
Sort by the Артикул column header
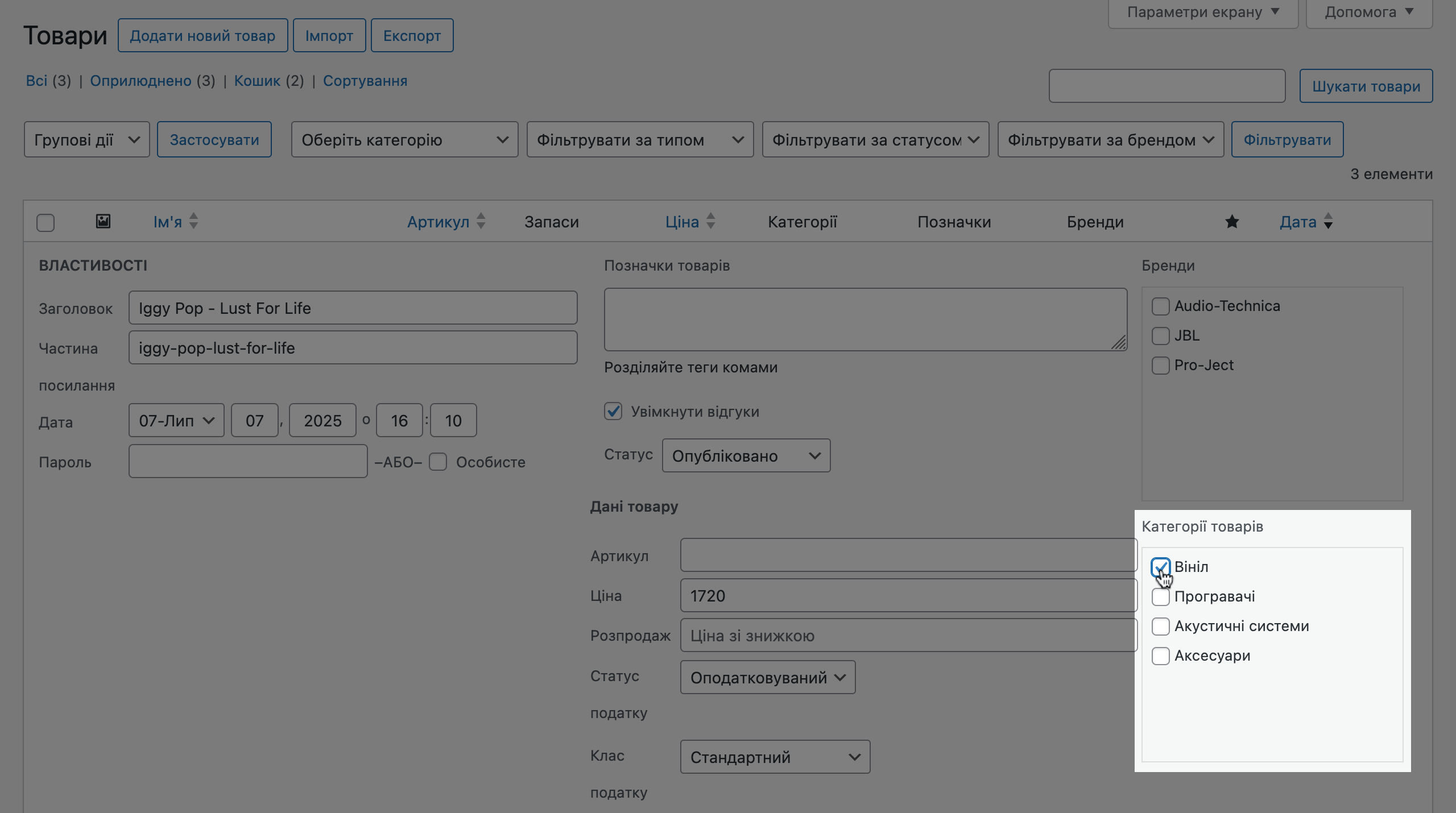tap(439, 222)
